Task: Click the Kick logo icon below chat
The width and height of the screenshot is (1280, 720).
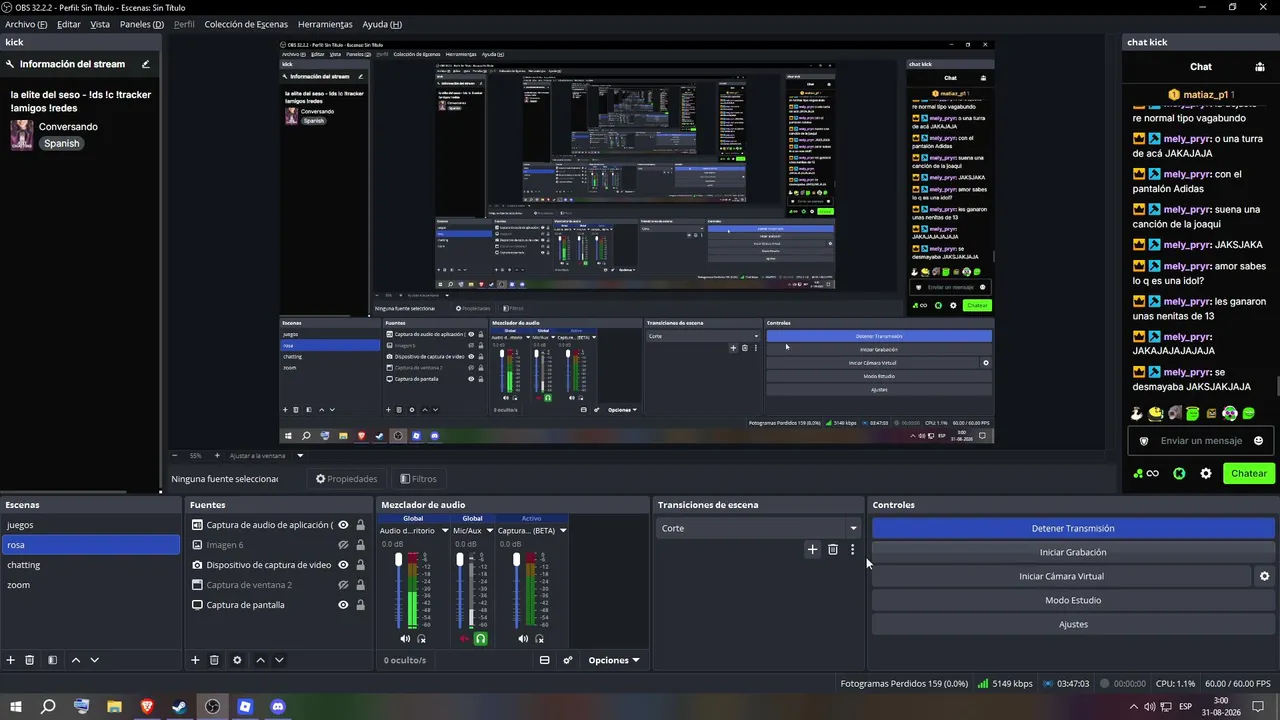Action: click(x=1179, y=473)
